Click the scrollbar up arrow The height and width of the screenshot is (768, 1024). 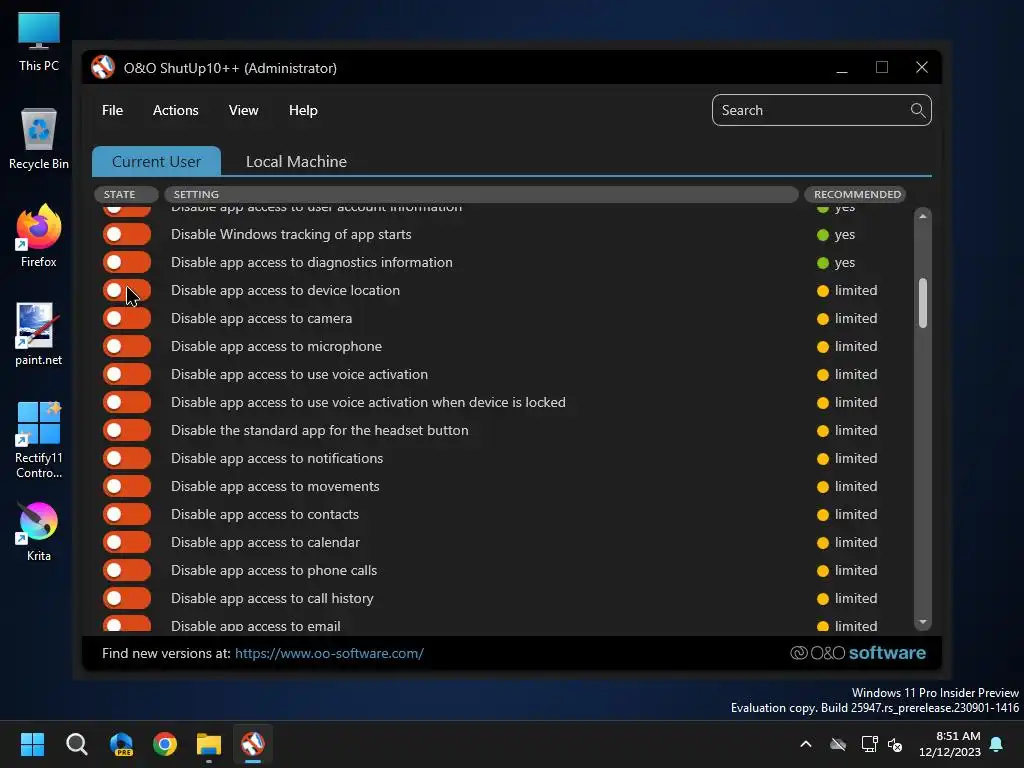pos(923,216)
